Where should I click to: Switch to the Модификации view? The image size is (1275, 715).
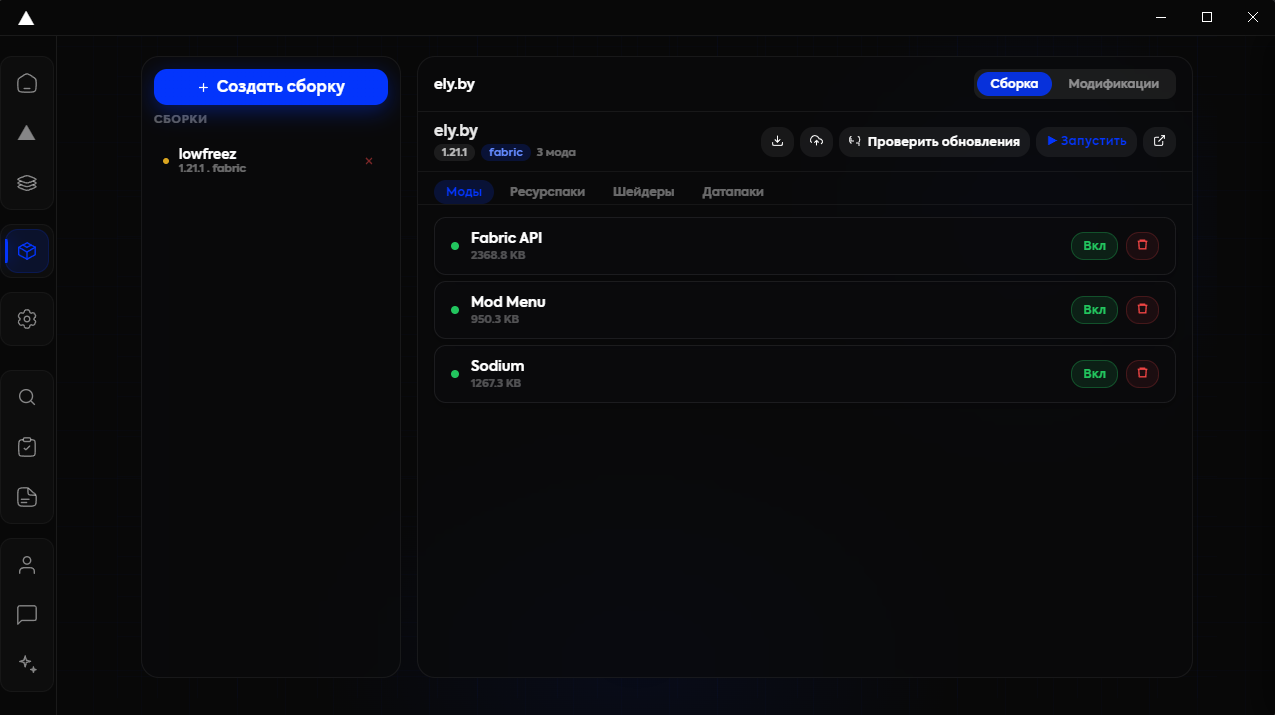pos(1113,84)
